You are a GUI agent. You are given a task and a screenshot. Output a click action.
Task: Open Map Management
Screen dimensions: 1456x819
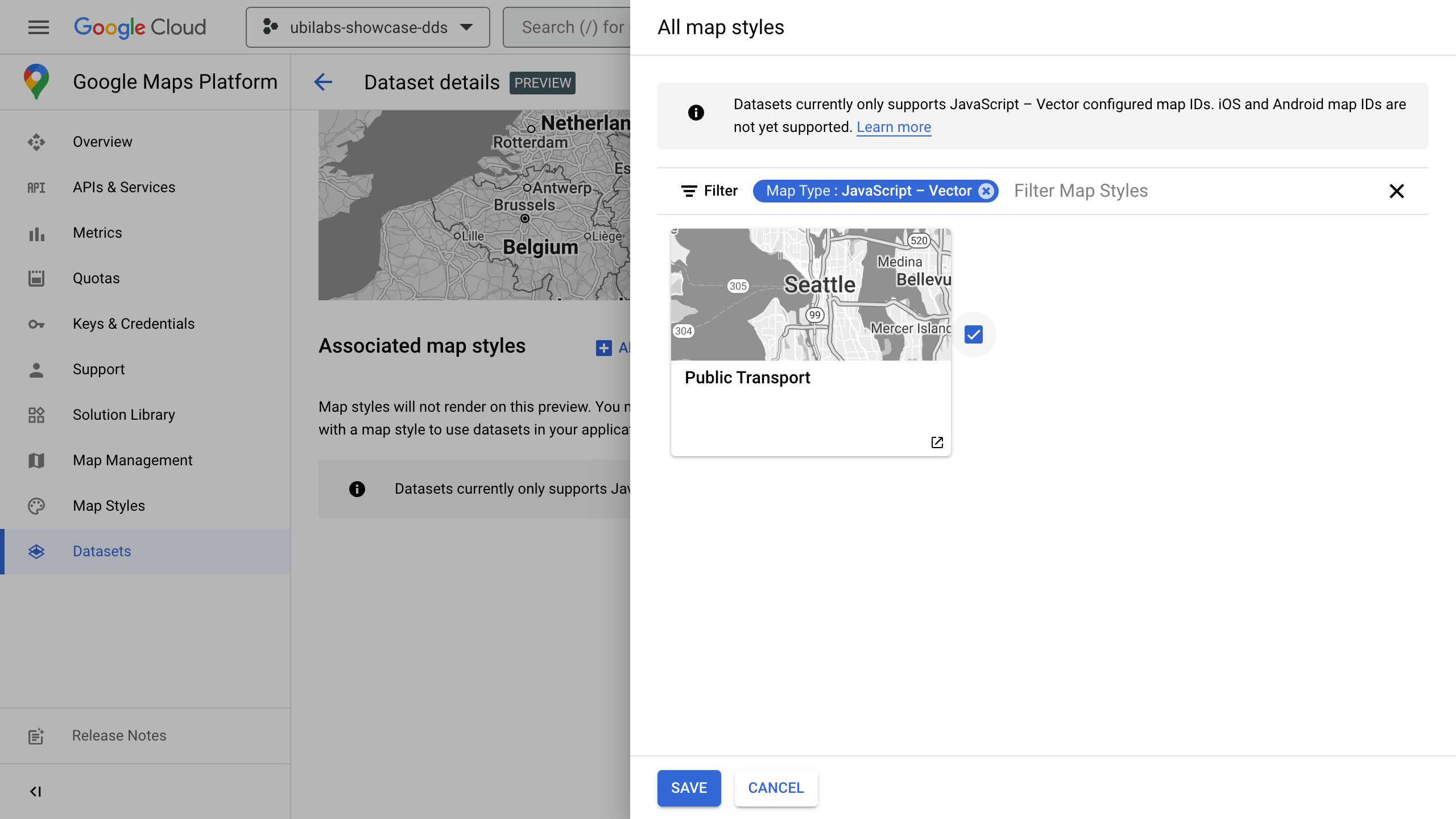pos(145,460)
